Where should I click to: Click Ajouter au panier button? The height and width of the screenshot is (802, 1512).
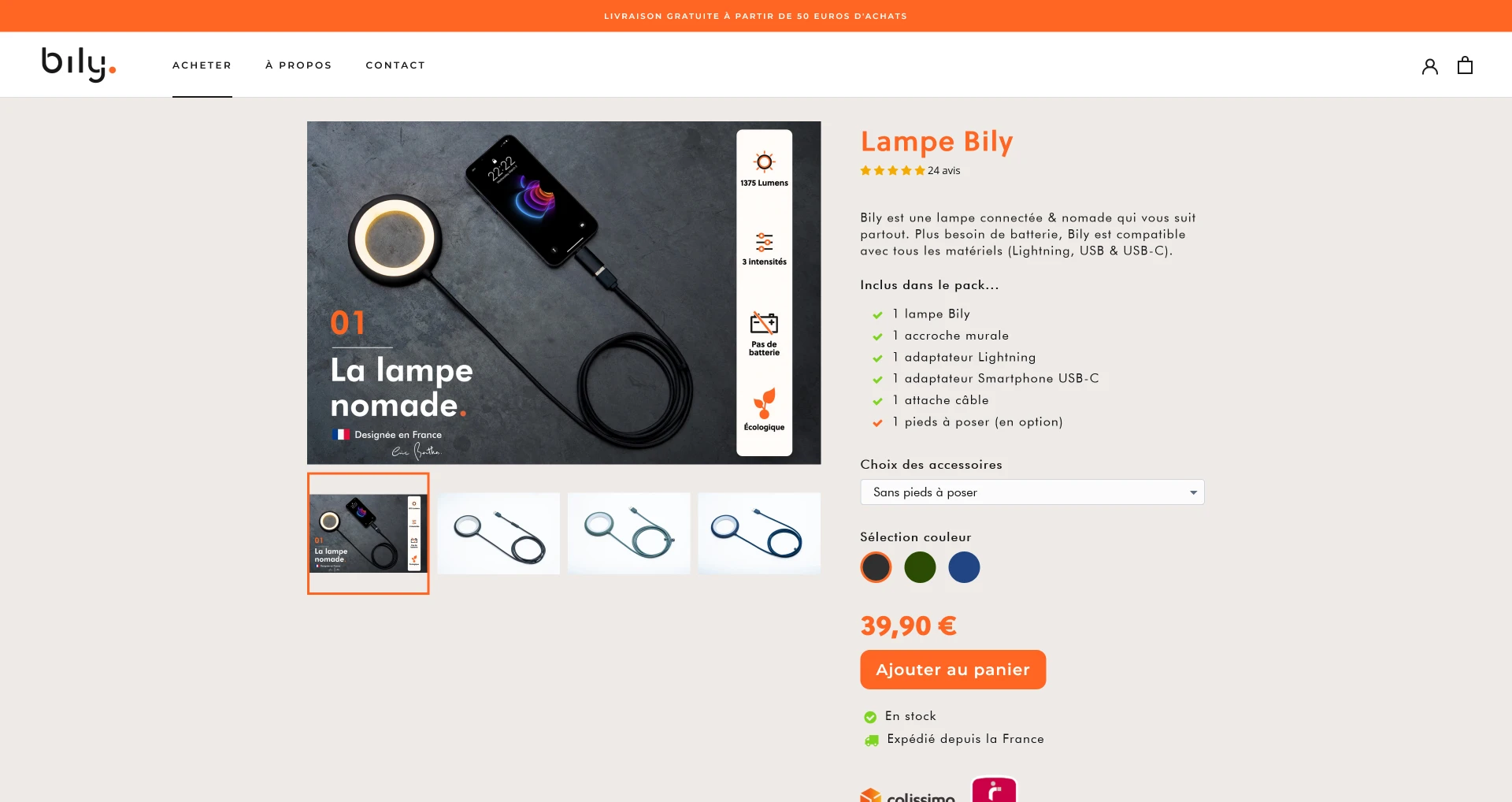953,670
